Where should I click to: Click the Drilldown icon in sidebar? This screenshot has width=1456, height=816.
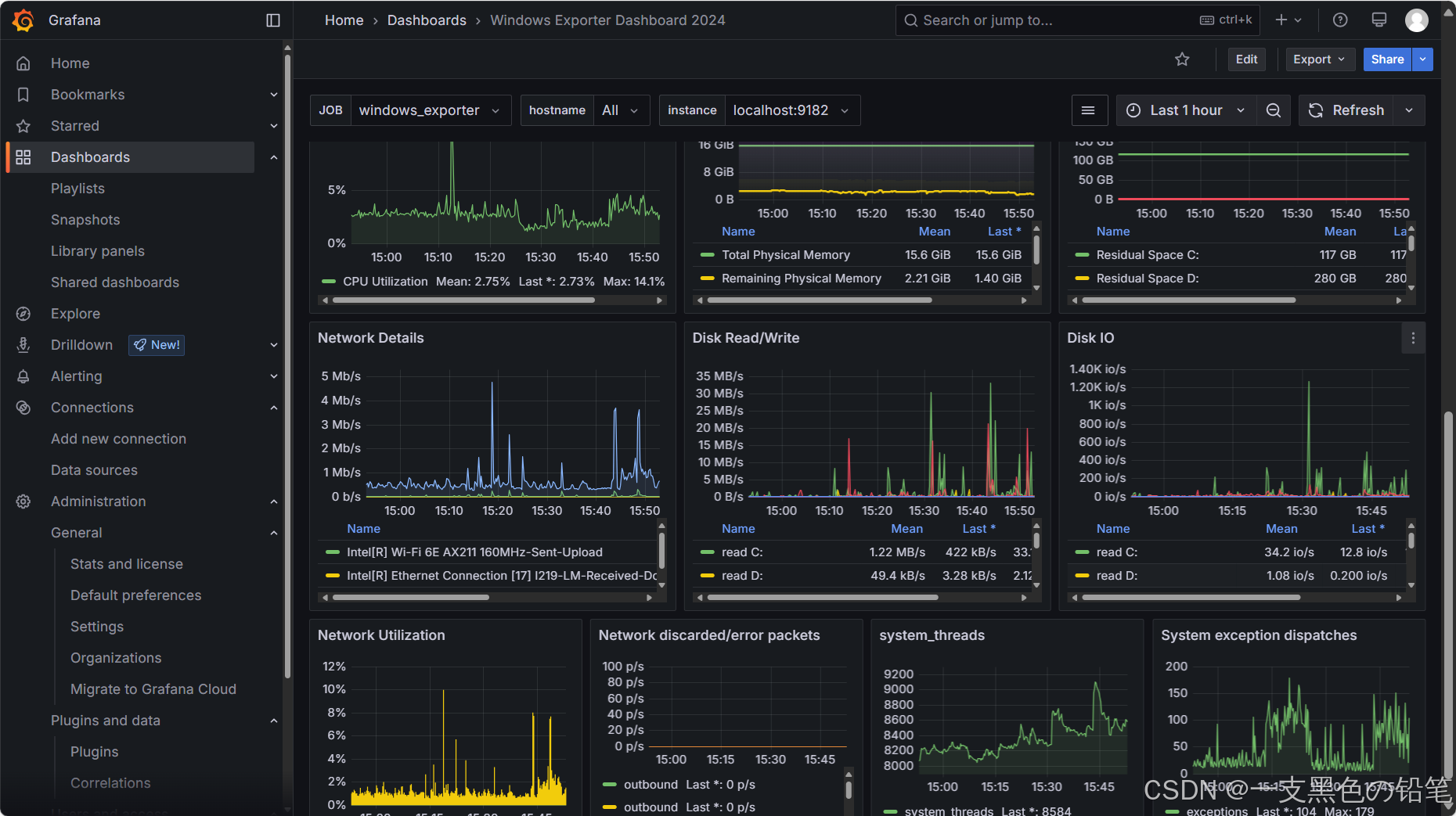pyautogui.click(x=23, y=345)
